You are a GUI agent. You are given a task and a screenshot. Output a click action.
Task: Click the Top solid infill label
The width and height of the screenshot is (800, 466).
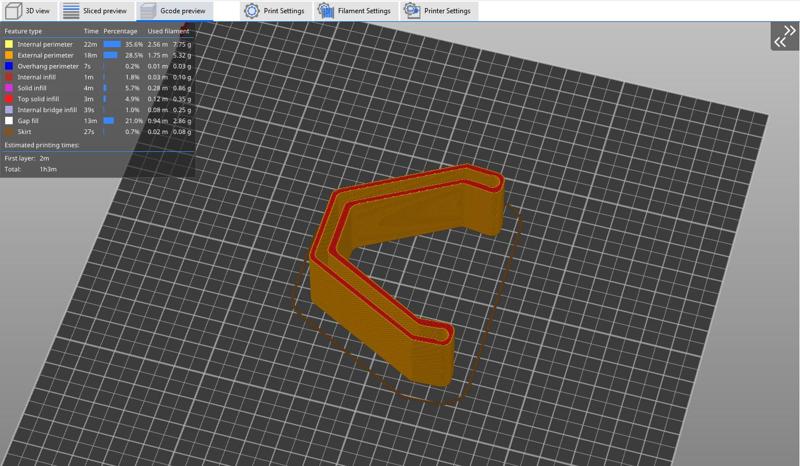(38, 99)
